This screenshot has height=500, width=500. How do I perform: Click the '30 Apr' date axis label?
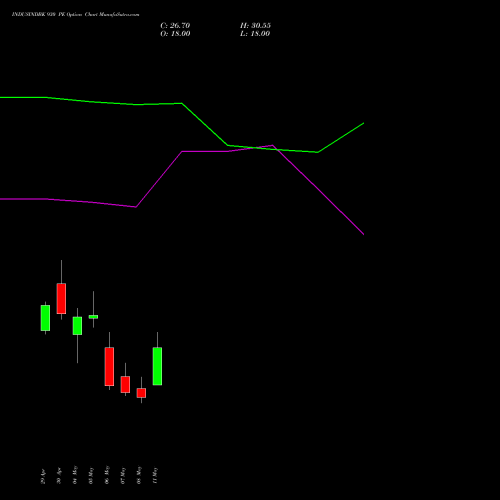59,477
